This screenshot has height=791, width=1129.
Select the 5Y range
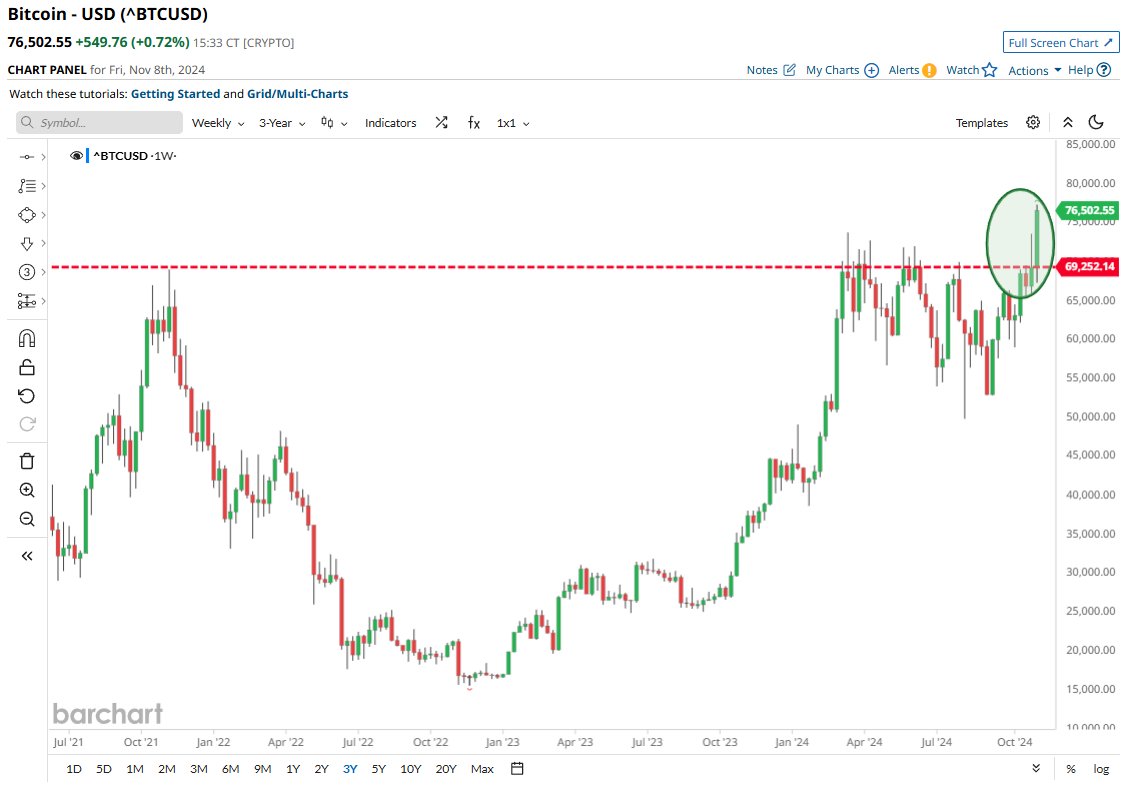tap(379, 769)
